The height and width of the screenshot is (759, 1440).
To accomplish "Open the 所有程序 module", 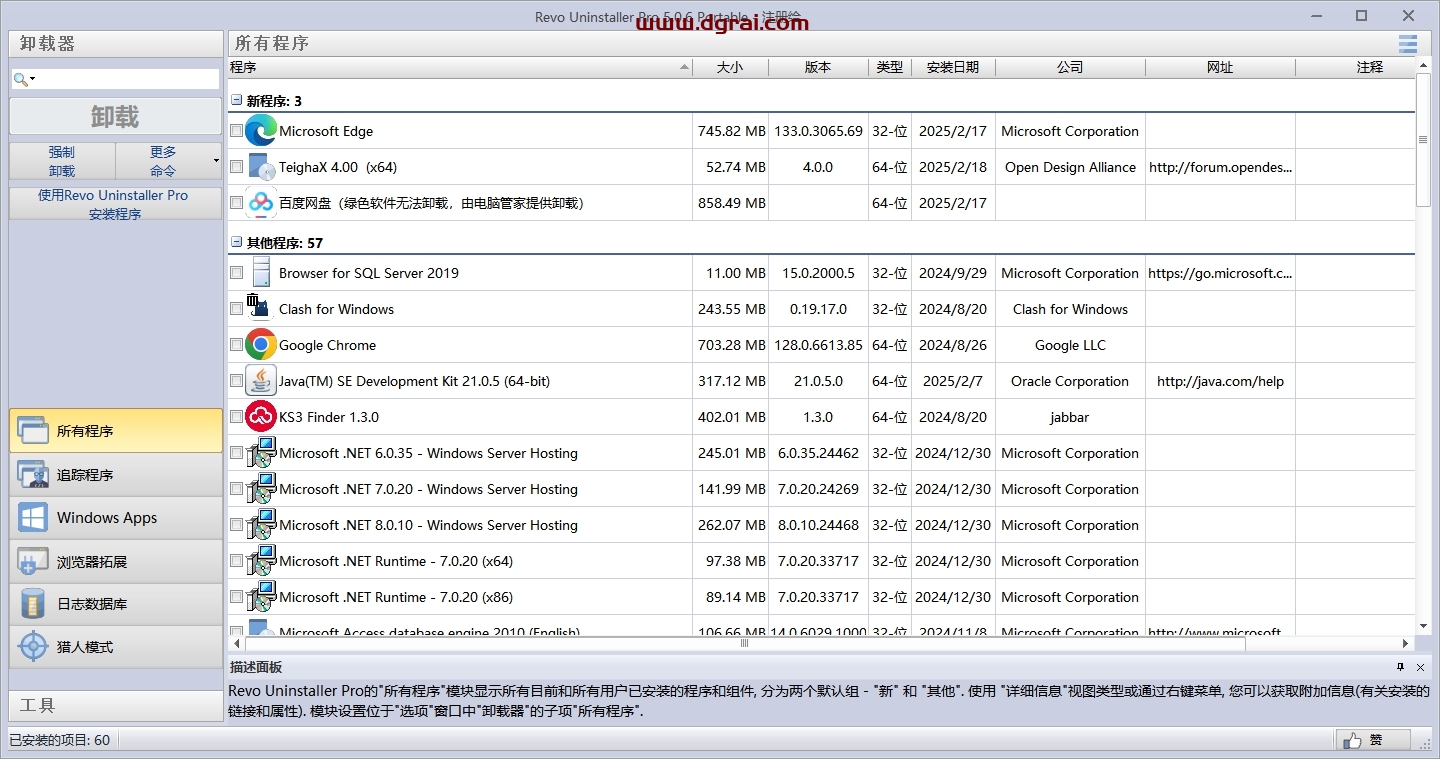I will point(116,431).
